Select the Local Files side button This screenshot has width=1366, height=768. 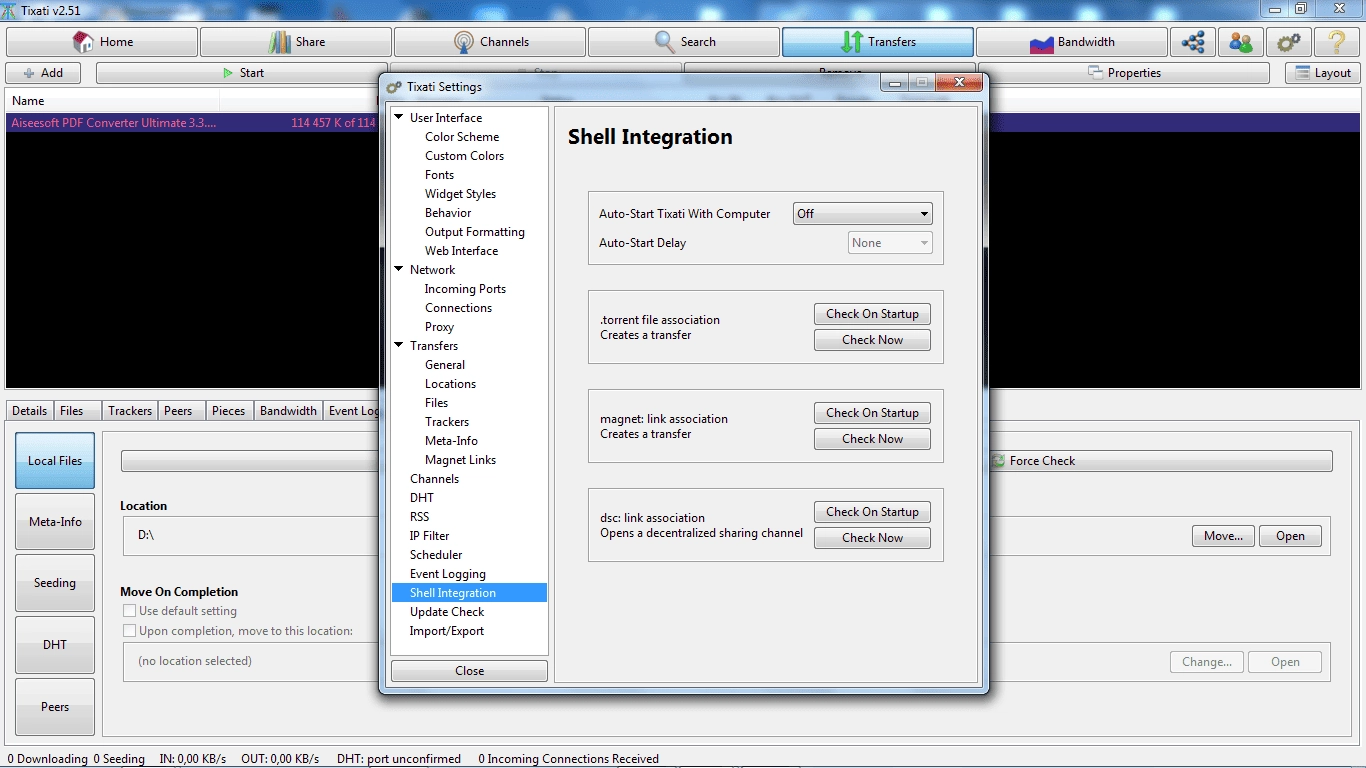pyautogui.click(x=55, y=461)
